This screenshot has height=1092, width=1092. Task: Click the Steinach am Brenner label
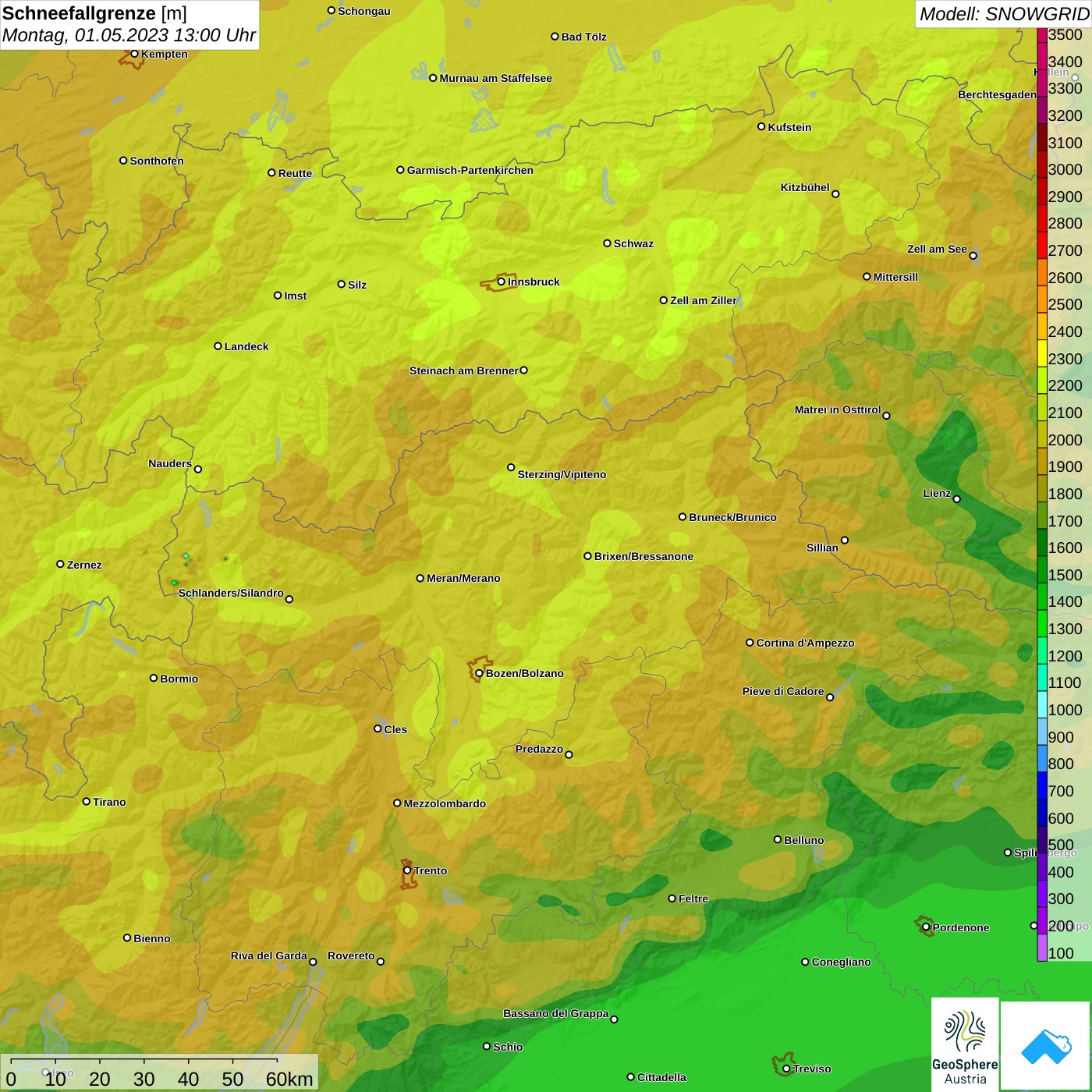pos(463,370)
